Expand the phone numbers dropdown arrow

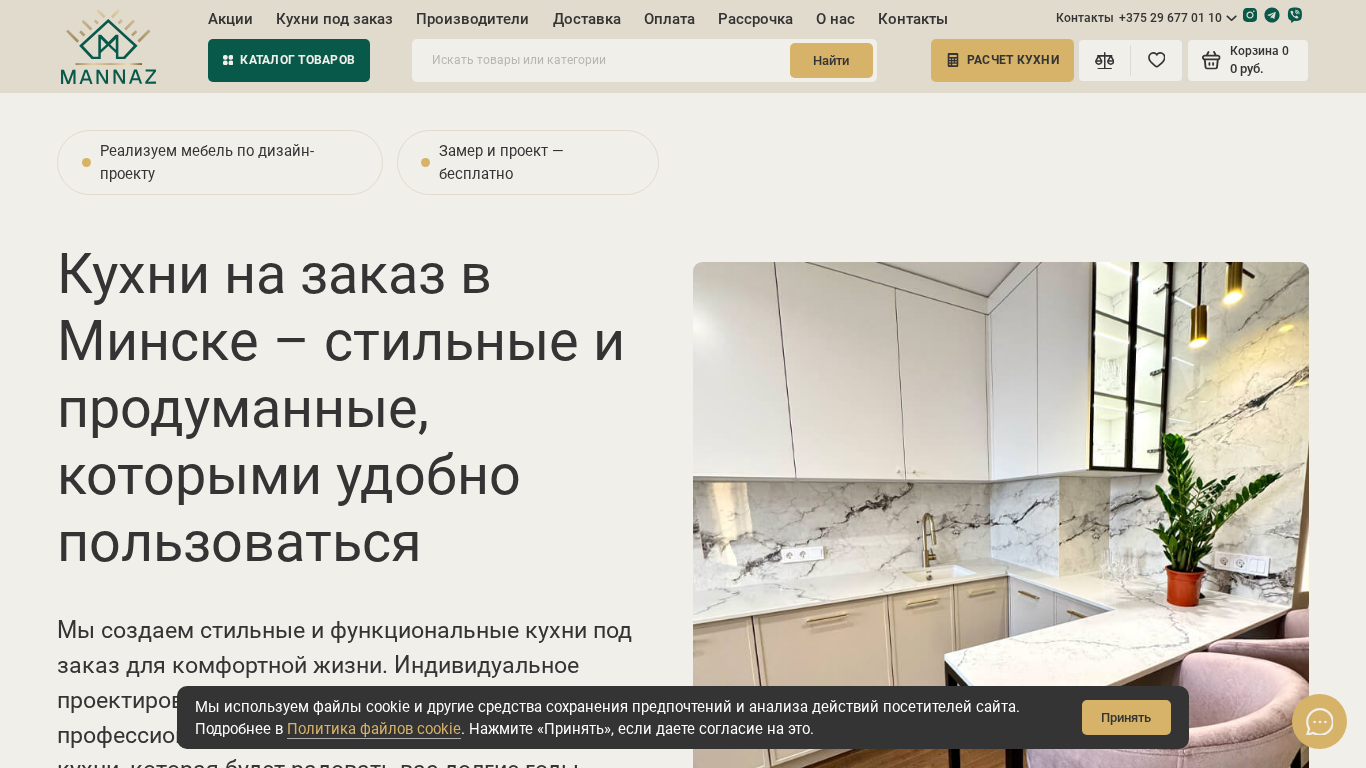tap(1231, 18)
